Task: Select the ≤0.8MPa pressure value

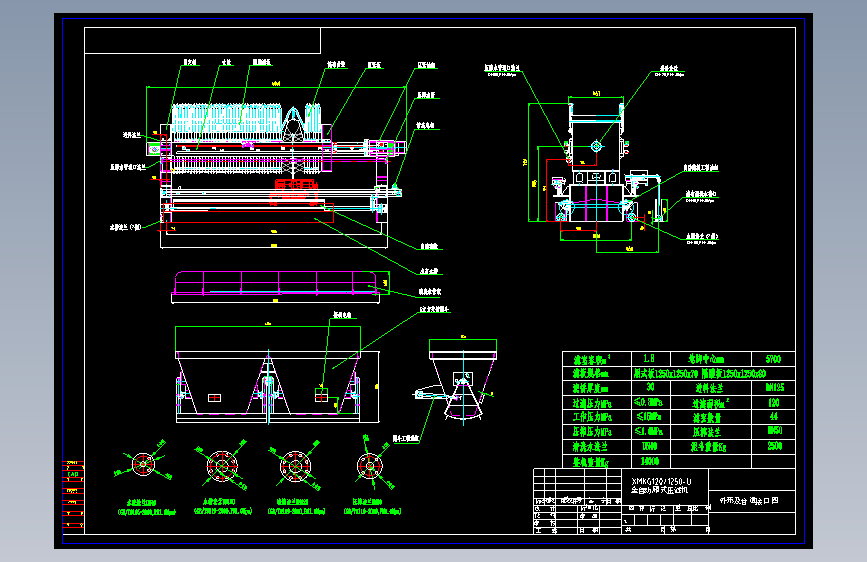Action: pos(649,402)
